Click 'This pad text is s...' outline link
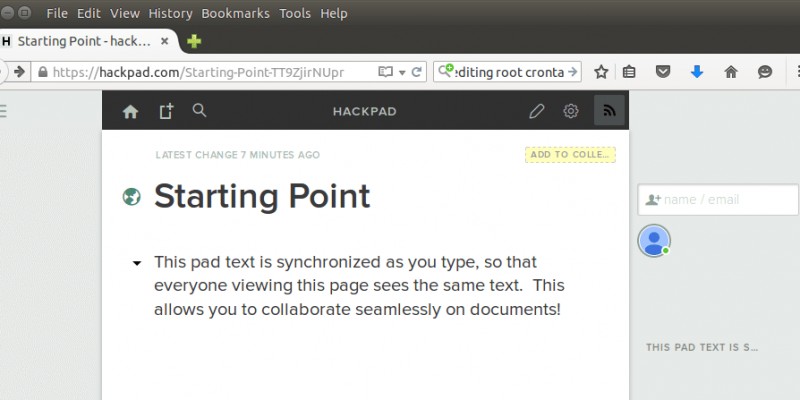The width and height of the screenshot is (800, 400). (x=702, y=347)
